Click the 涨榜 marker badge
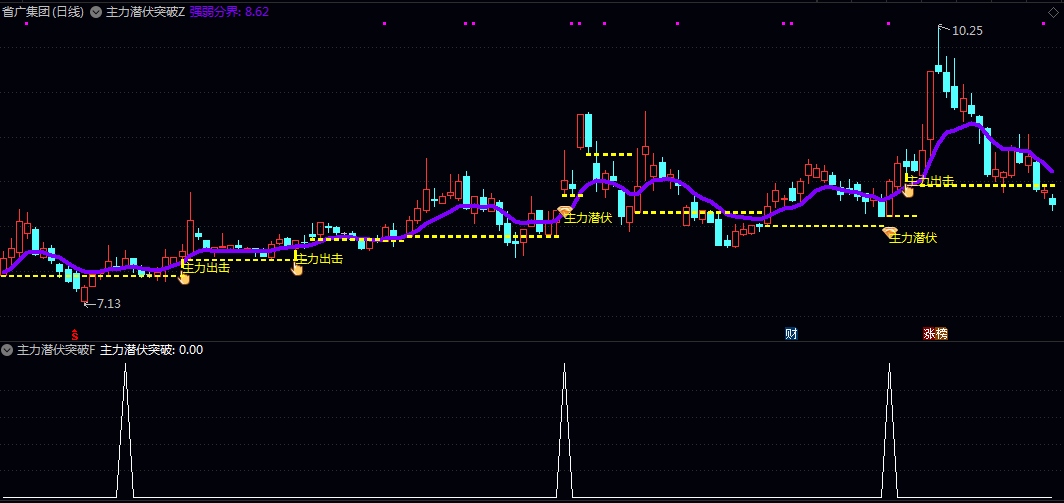Viewport: 1064px width, 503px height. point(935,333)
